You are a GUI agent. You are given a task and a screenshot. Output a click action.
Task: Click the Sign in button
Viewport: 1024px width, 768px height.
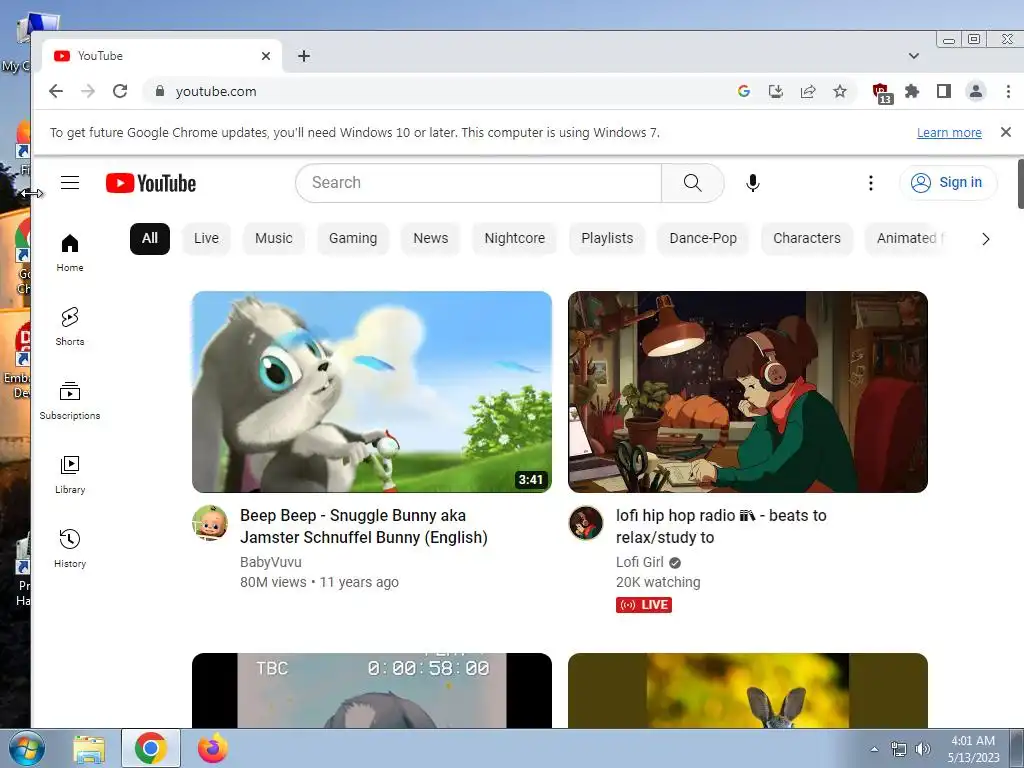click(x=948, y=183)
